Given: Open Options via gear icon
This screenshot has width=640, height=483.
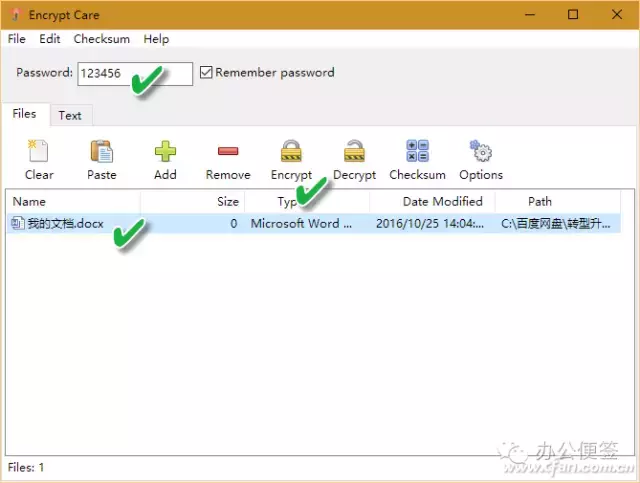Looking at the screenshot, I should [x=481, y=151].
